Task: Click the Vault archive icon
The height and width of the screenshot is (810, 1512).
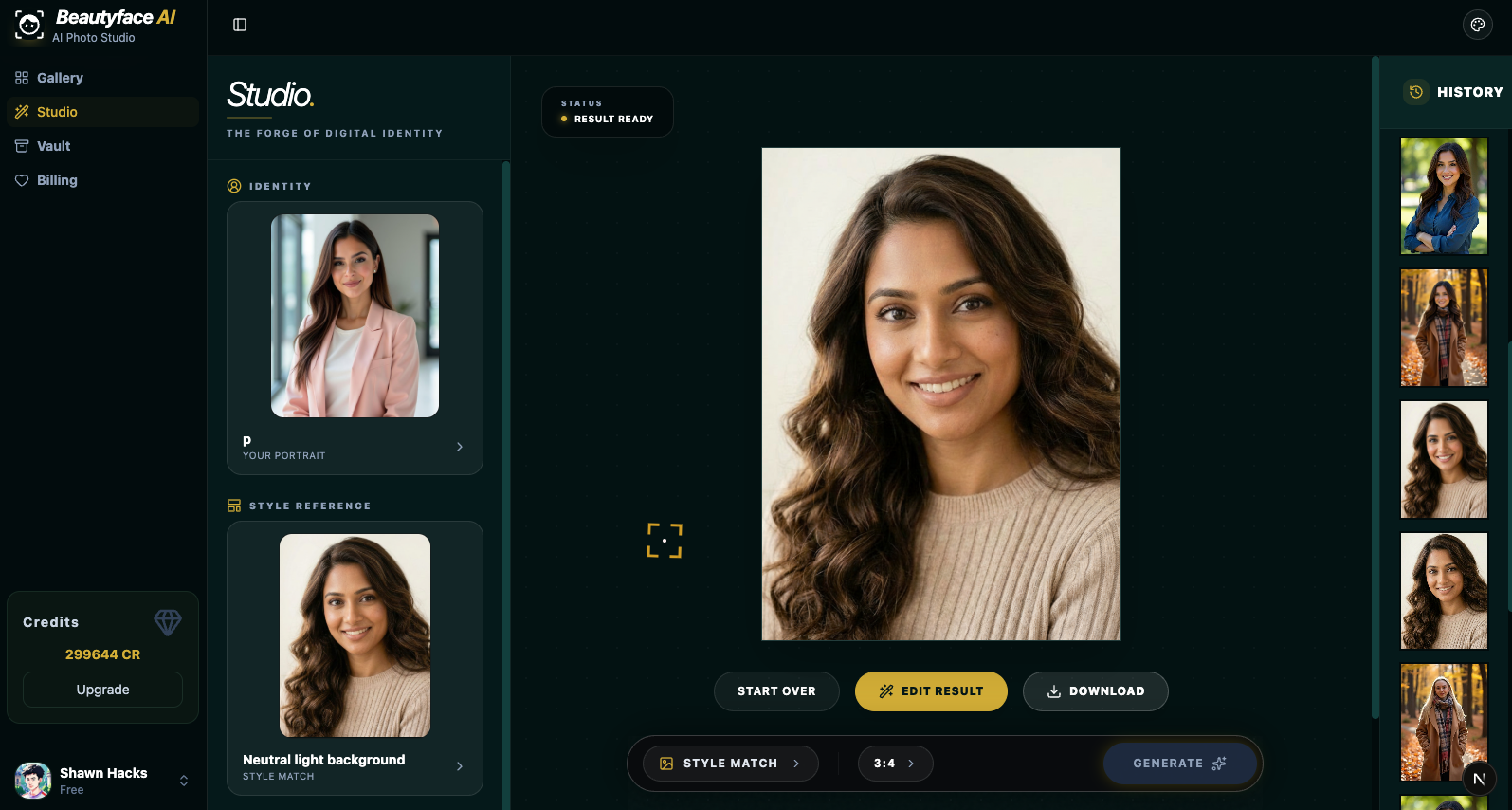Action: click(x=22, y=146)
